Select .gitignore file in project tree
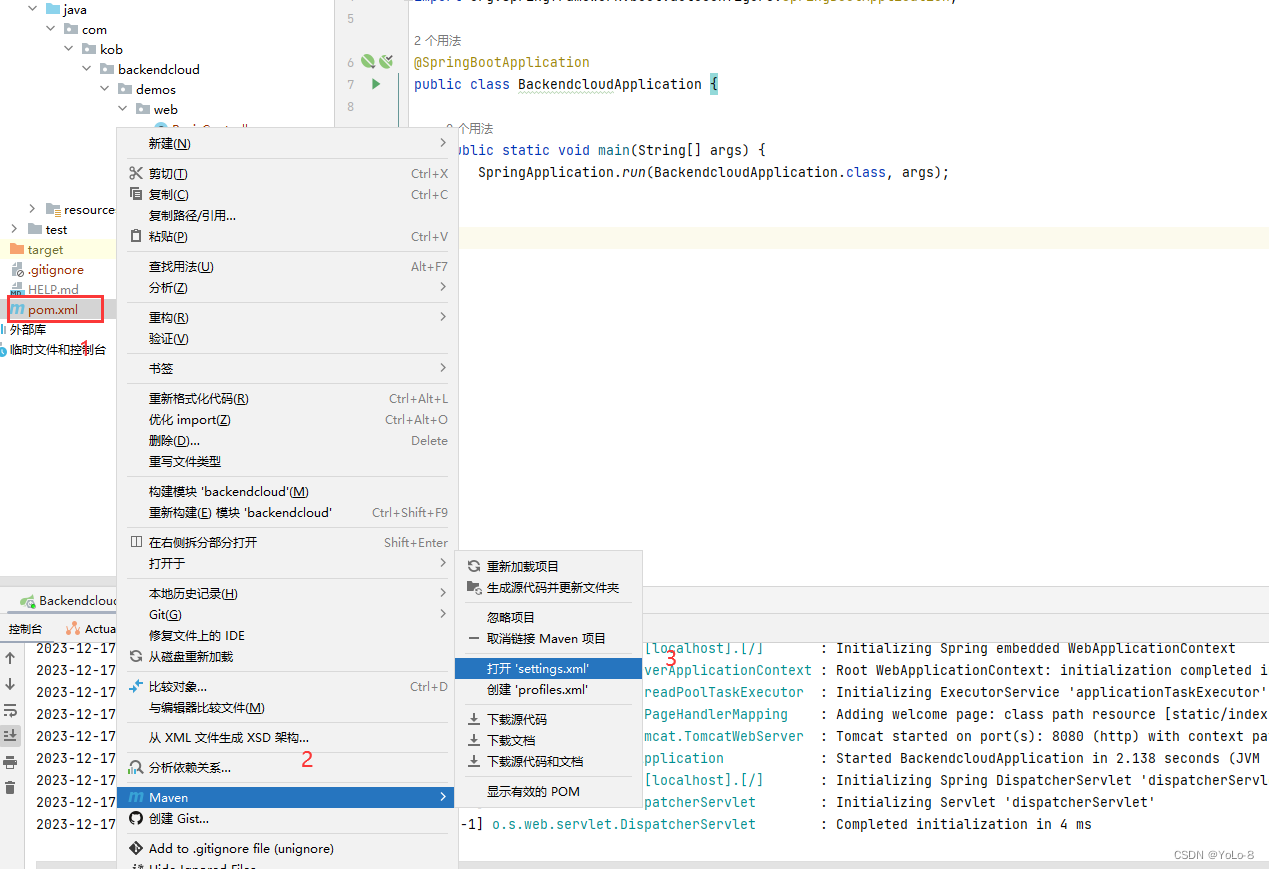The height and width of the screenshot is (869, 1269). pyautogui.click(x=55, y=269)
